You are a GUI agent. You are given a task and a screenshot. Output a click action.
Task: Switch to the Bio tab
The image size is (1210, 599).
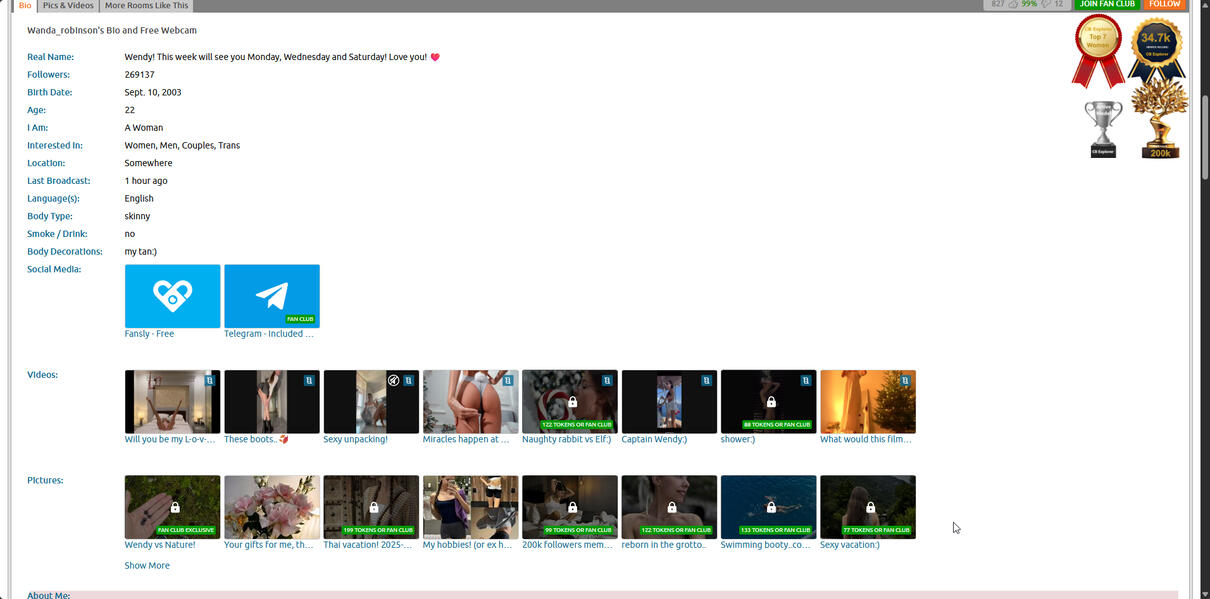click(25, 5)
